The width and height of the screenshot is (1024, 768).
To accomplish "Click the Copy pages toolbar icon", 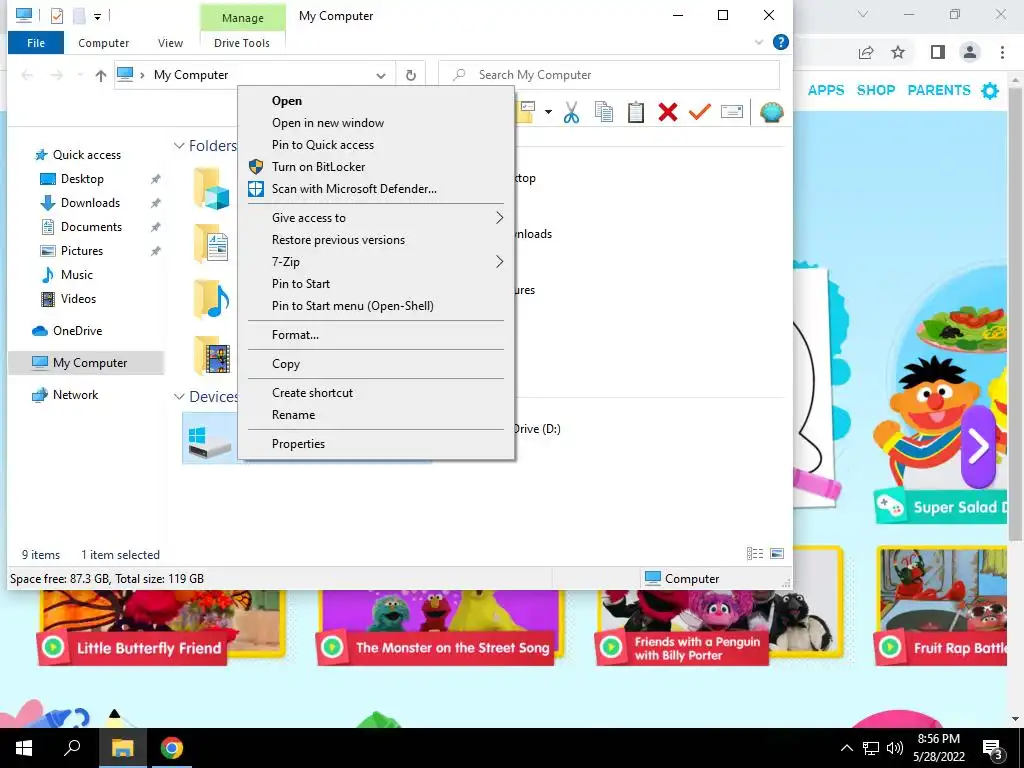I will click(604, 112).
